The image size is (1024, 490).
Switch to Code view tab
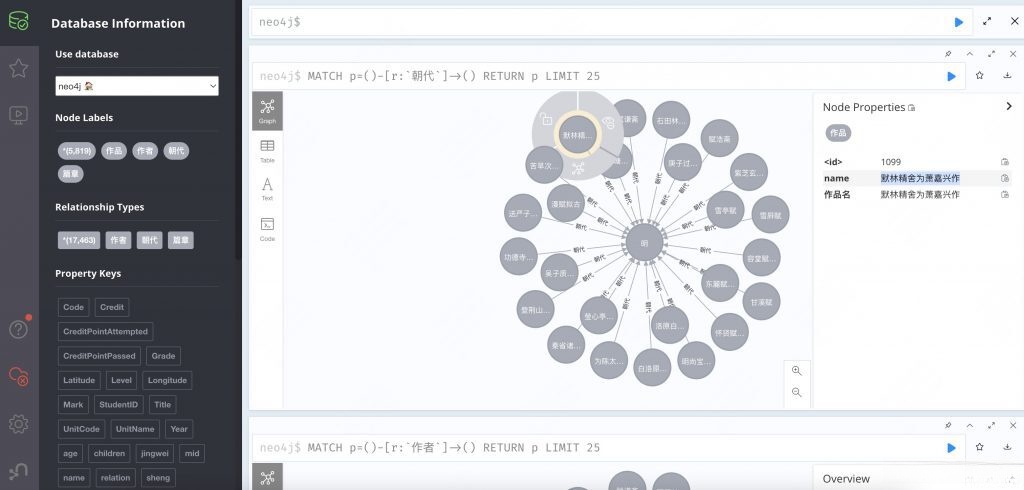[267, 229]
